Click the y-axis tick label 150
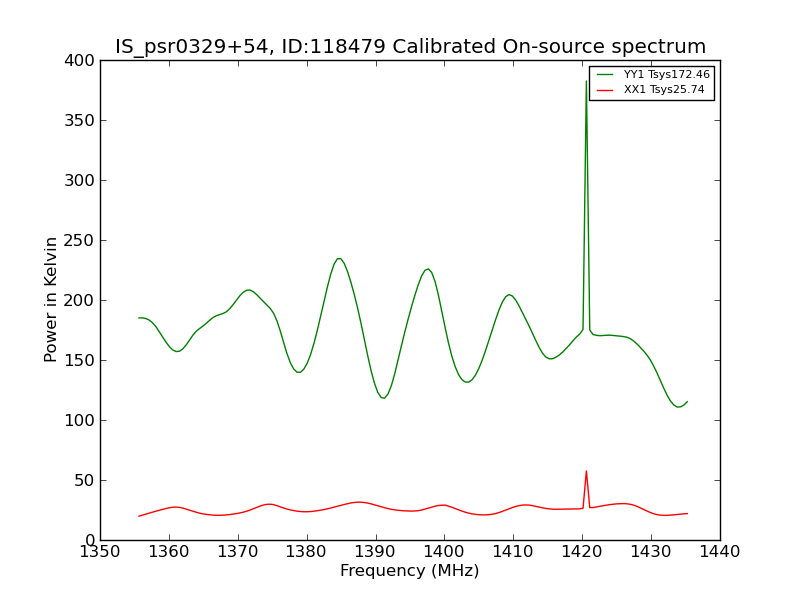This screenshot has width=800, height=600. click(79, 361)
